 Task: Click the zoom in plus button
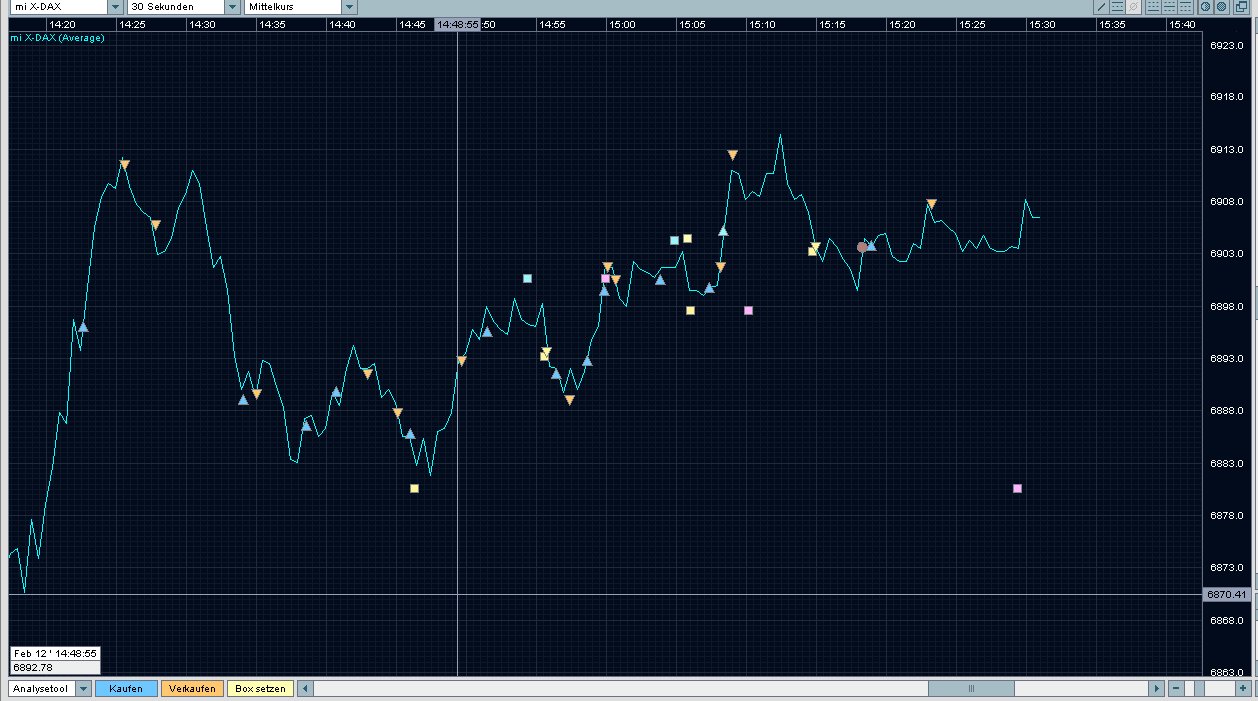click(1242, 689)
